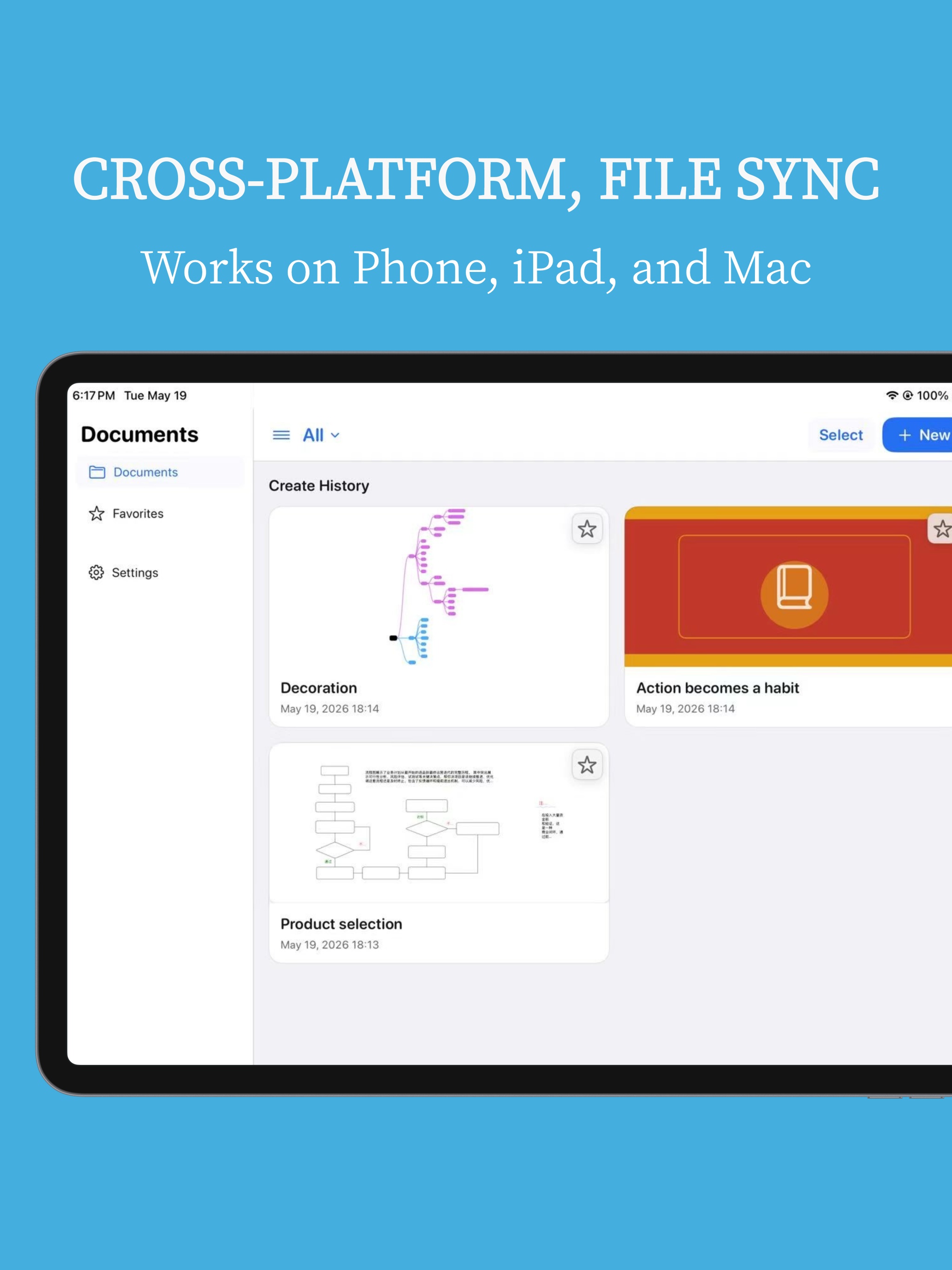
Task: Click the Favorites star icon in sidebar
Action: 97,513
